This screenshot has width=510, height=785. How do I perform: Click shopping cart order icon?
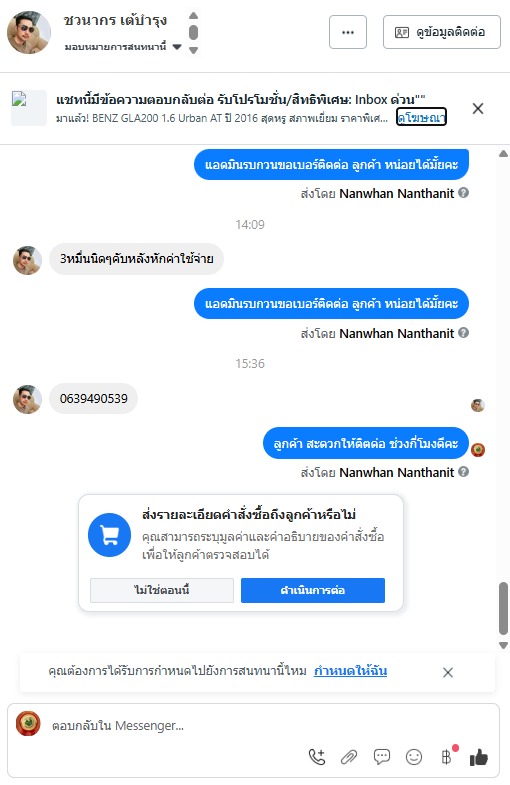tap(110, 535)
